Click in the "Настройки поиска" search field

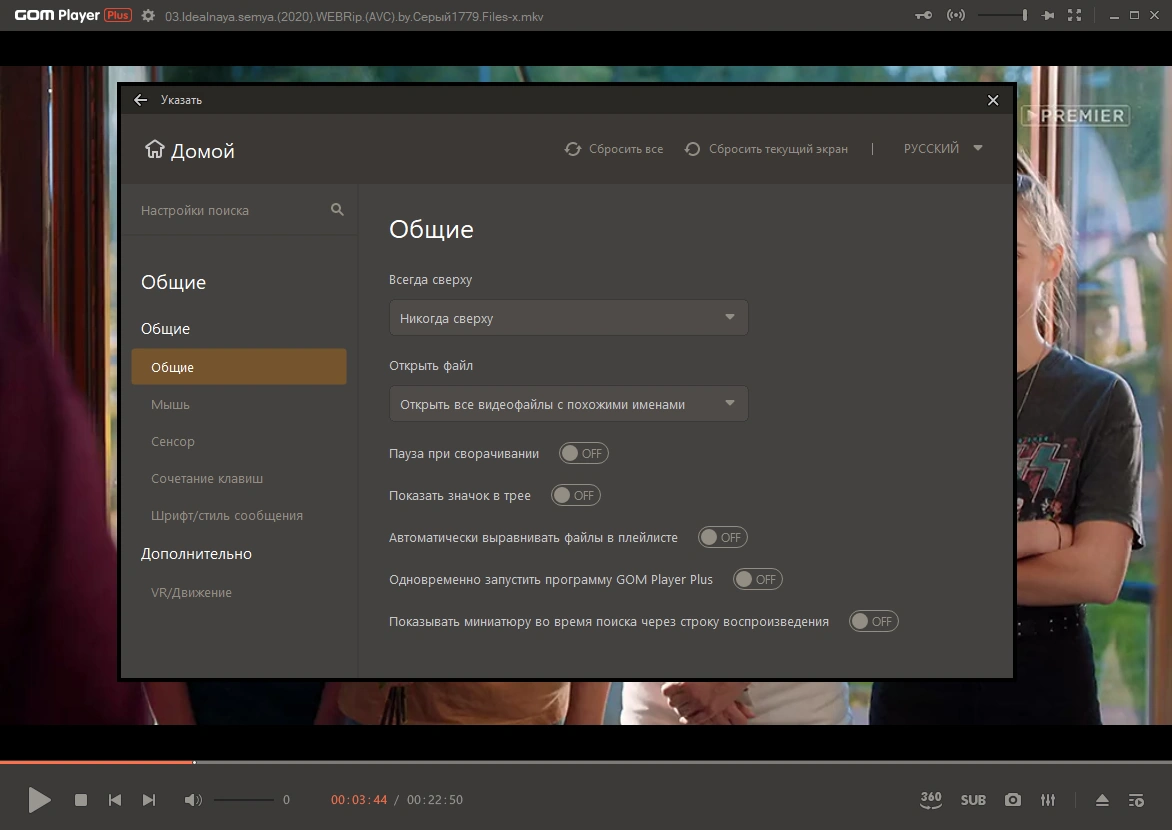tap(239, 210)
